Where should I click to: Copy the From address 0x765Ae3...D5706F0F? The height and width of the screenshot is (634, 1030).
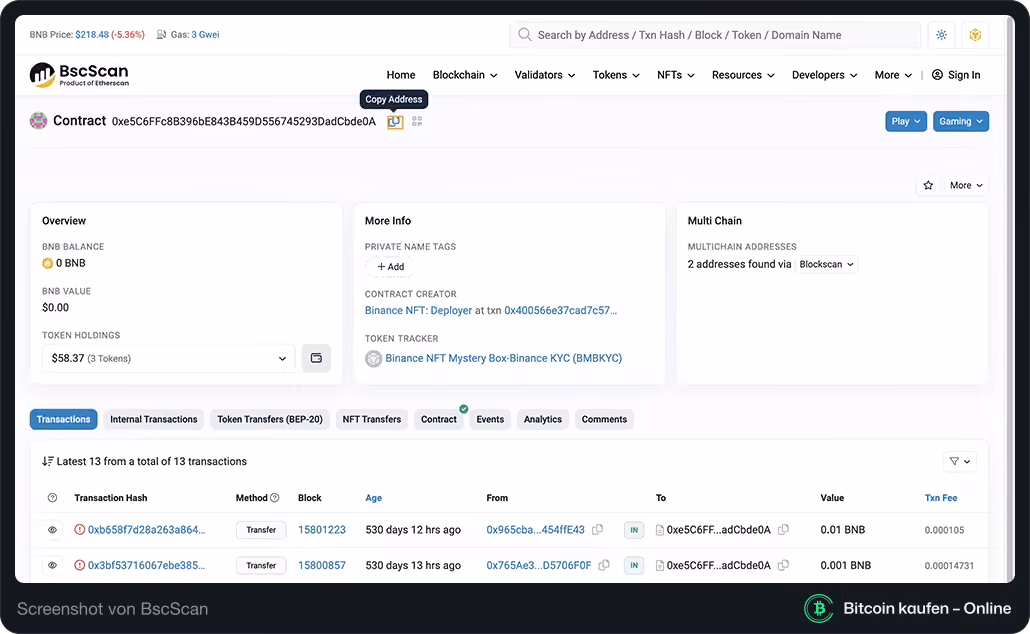click(x=604, y=565)
